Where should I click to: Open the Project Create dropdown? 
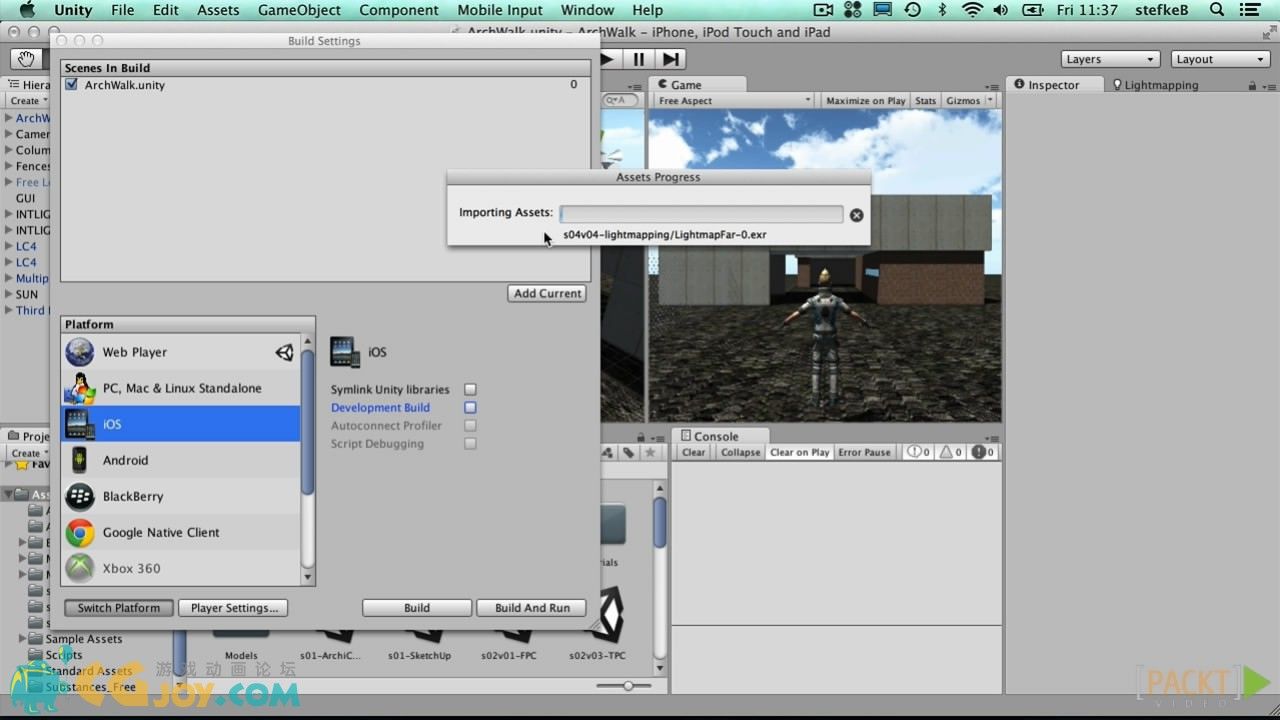click(29, 453)
